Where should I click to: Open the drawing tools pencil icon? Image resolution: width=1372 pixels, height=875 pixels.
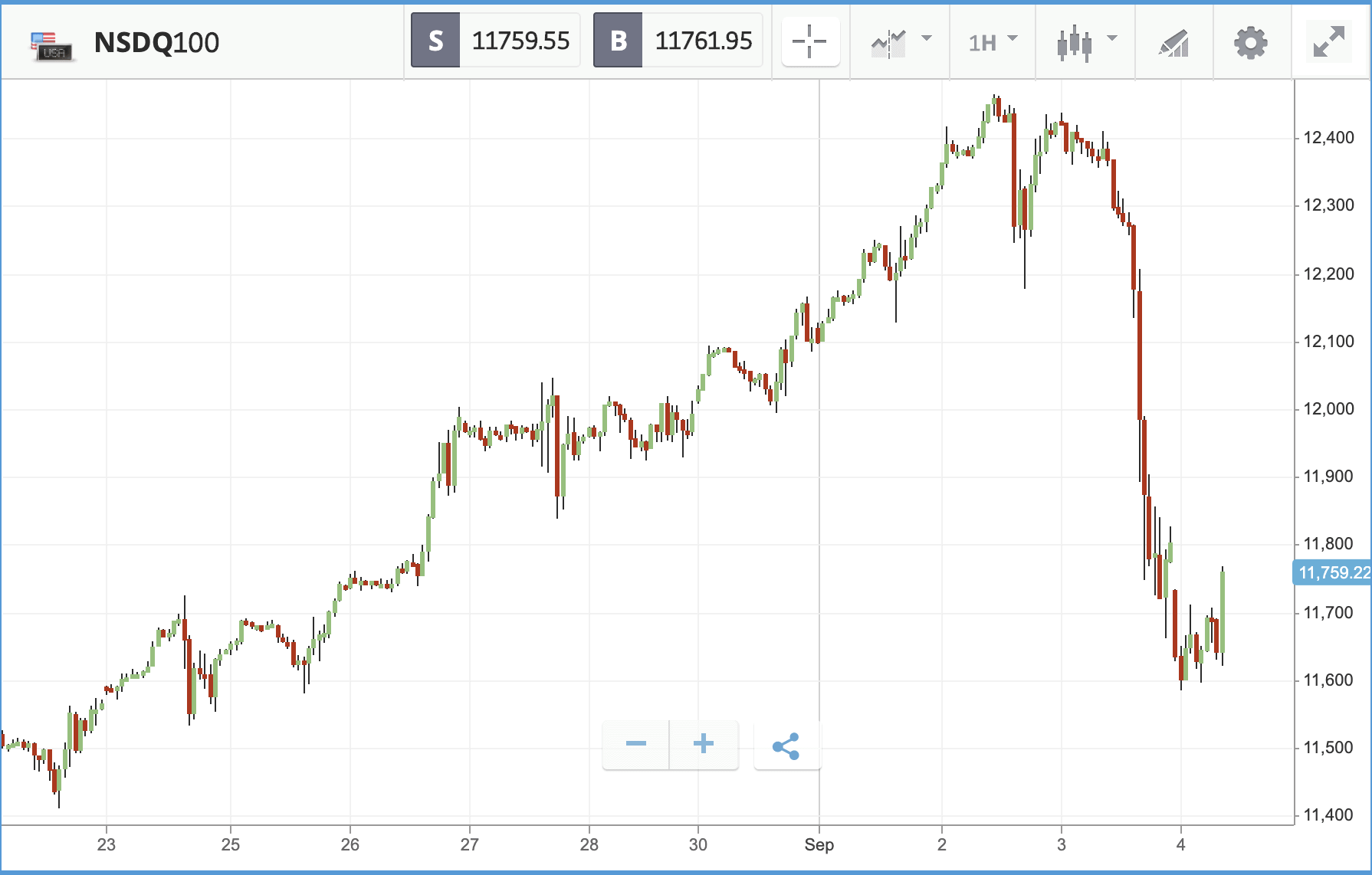[1173, 43]
